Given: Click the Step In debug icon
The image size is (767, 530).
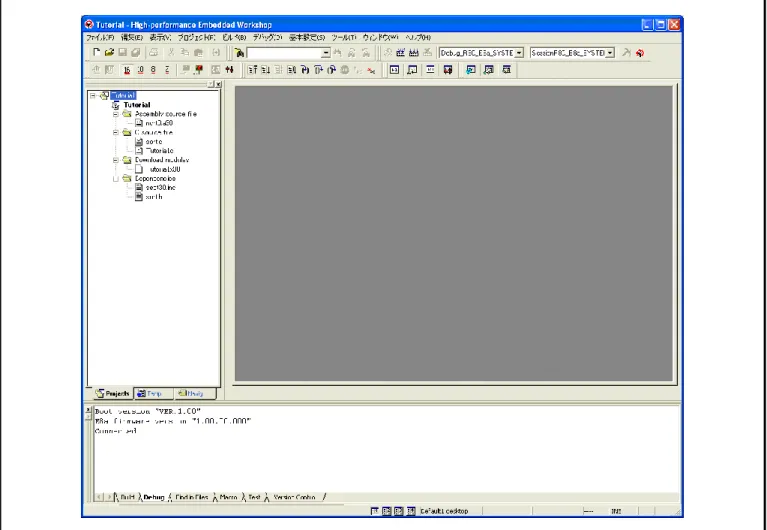Looking at the screenshot, I should (305, 70).
